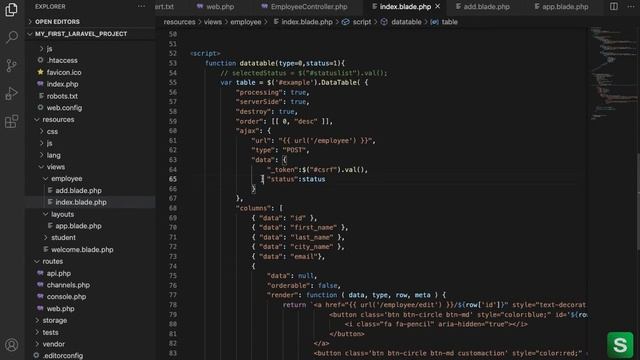Switch to the EmployeeController.php tab
The width and height of the screenshot is (640, 360).
click(x=304, y=7)
